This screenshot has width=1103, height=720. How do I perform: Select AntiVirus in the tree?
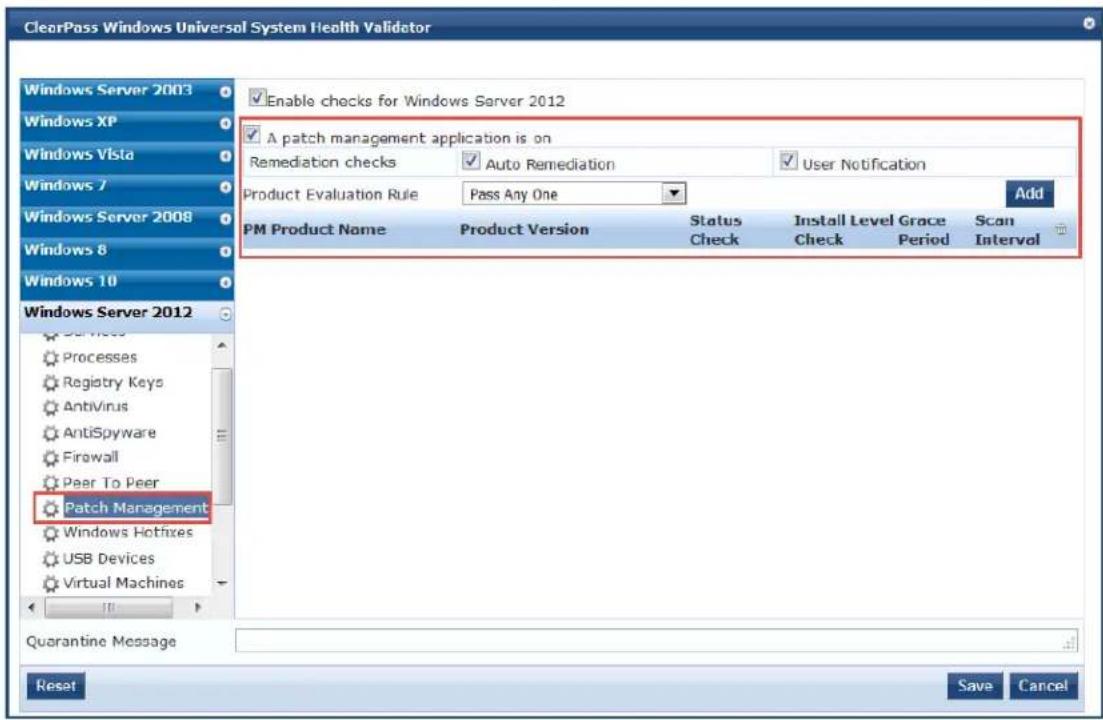point(96,407)
